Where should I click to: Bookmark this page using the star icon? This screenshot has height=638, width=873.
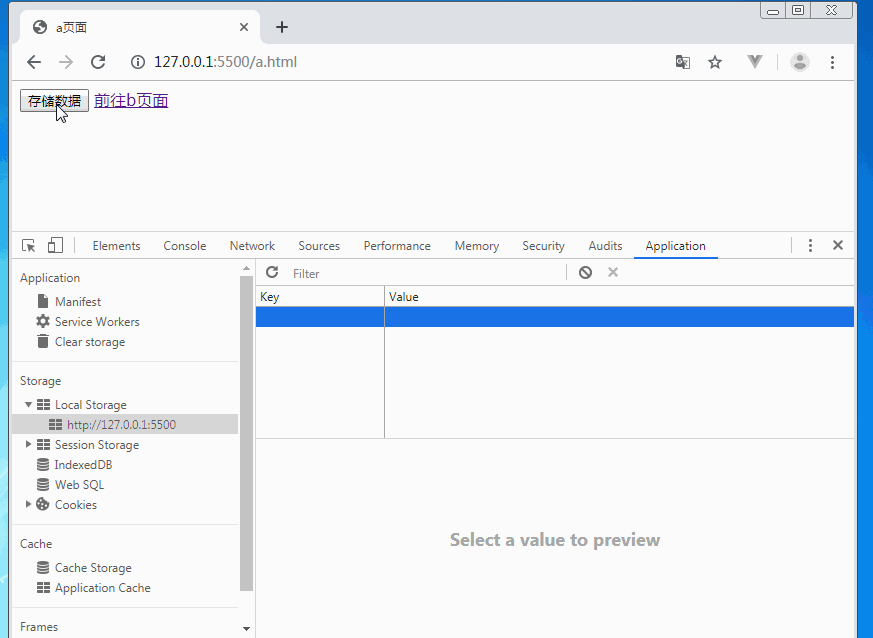pos(715,61)
